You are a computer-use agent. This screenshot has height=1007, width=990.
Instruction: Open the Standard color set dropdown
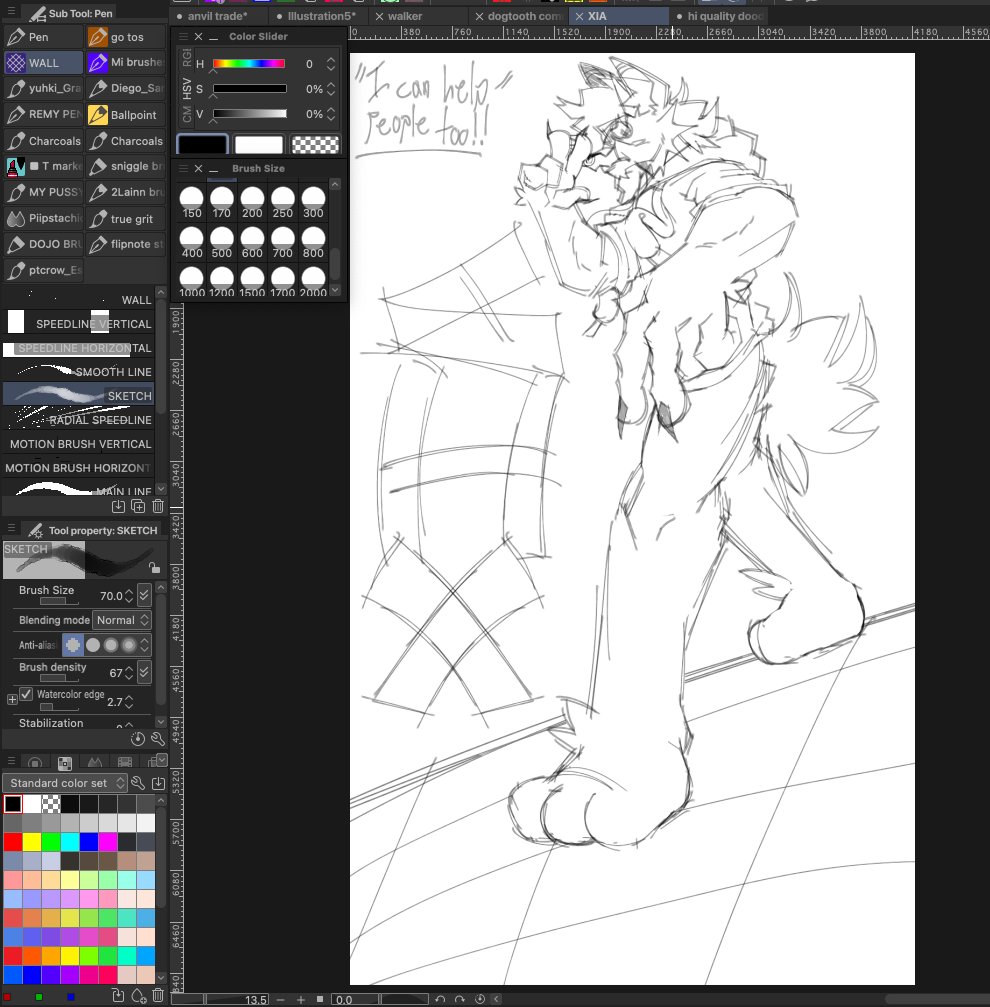click(x=64, y=783)
